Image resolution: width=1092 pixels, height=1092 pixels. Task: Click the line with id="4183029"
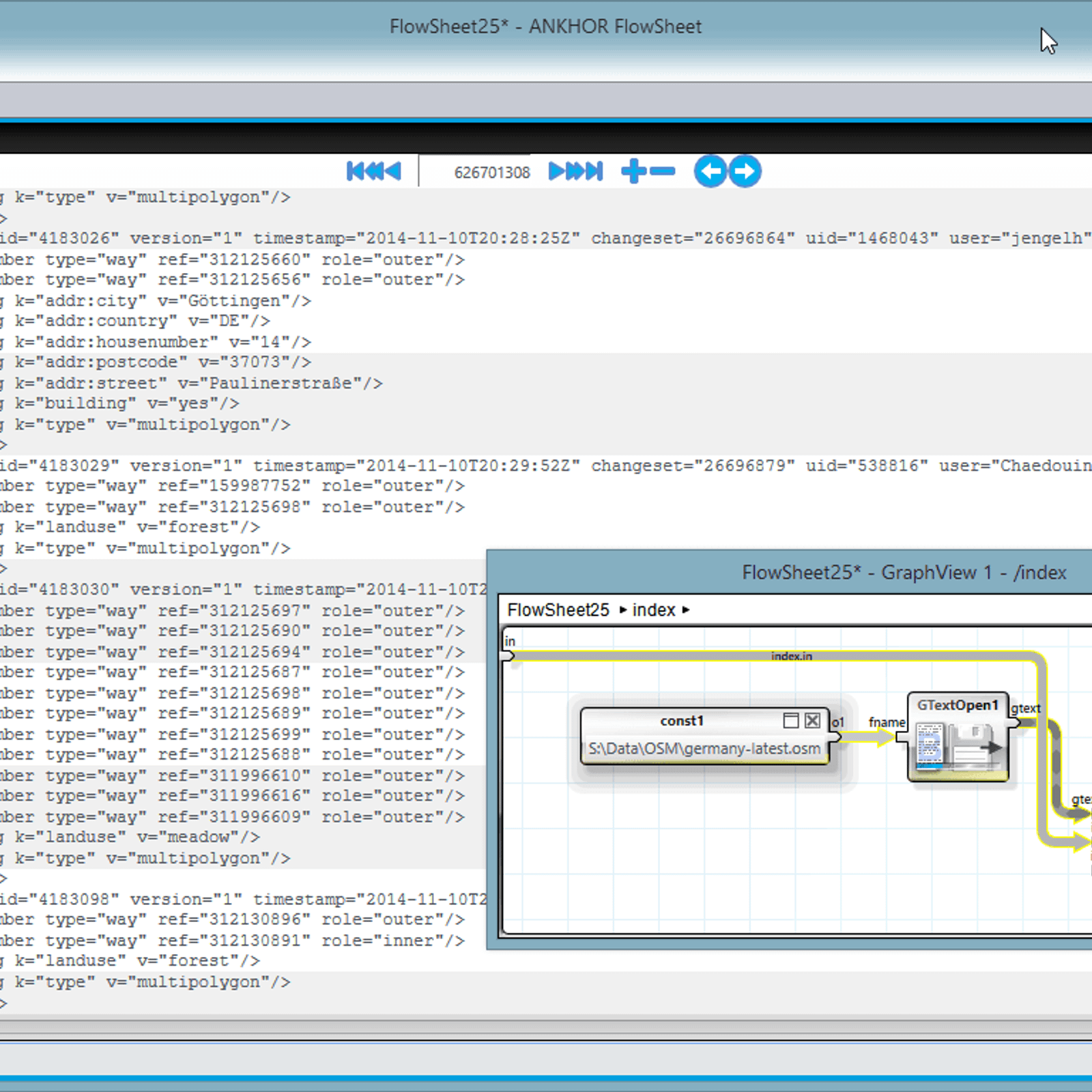click(x=546, y=465)
